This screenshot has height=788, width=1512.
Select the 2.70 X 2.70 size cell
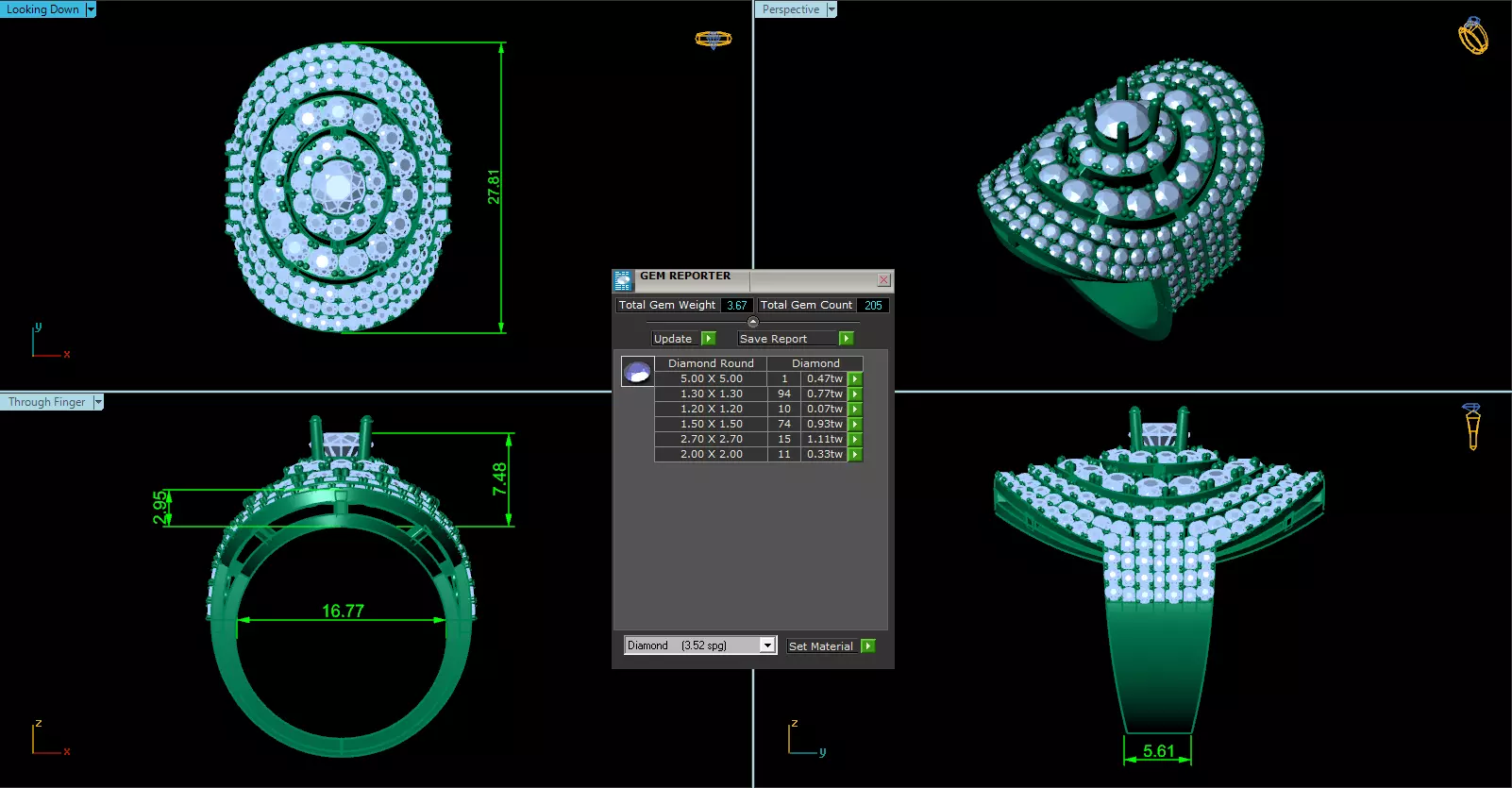(x=711, y=440)
